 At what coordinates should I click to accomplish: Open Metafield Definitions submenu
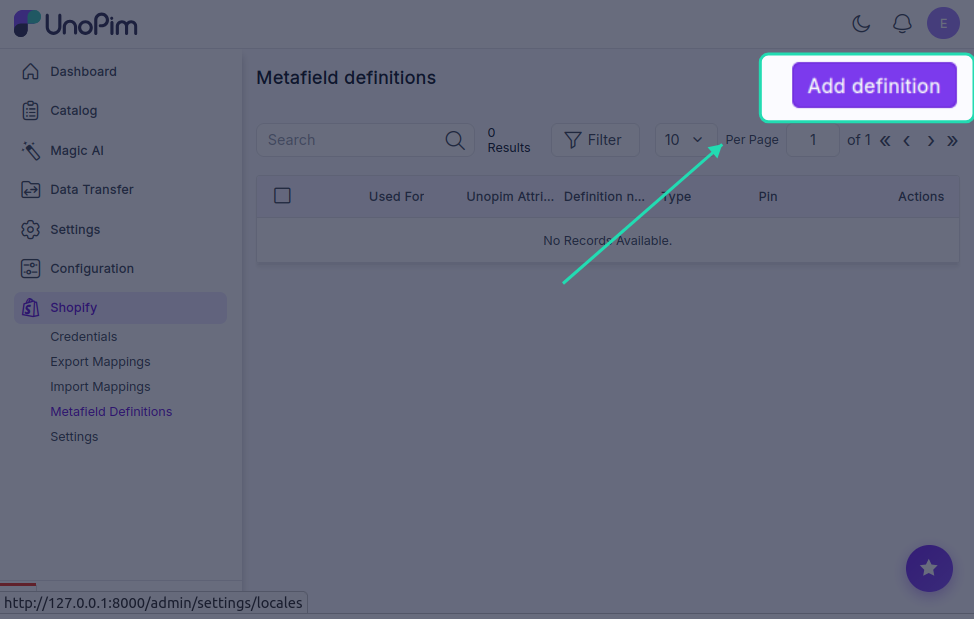(111, 412)
